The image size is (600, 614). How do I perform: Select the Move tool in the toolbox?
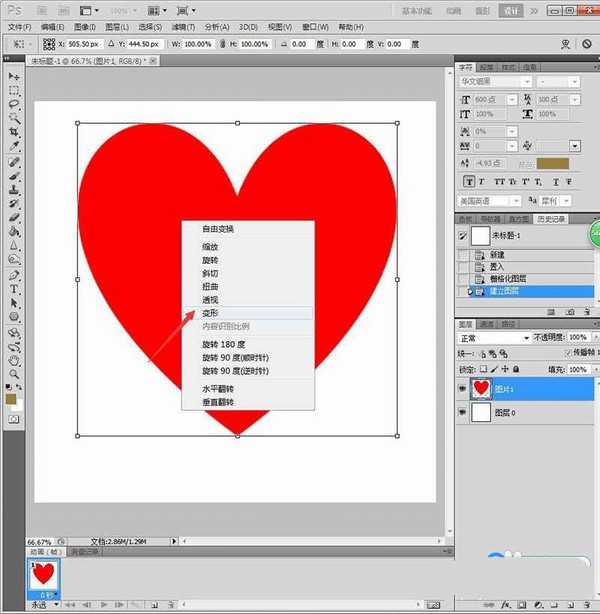tap(14, 76)
